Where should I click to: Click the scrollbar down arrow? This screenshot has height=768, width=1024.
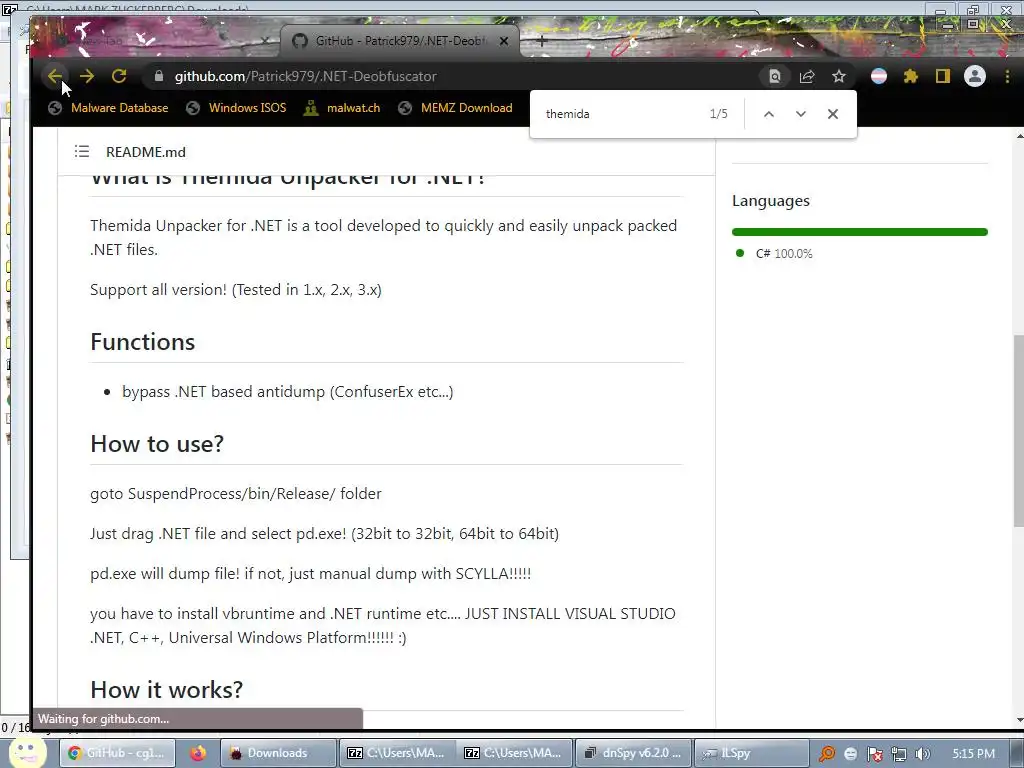point(1019,720)
